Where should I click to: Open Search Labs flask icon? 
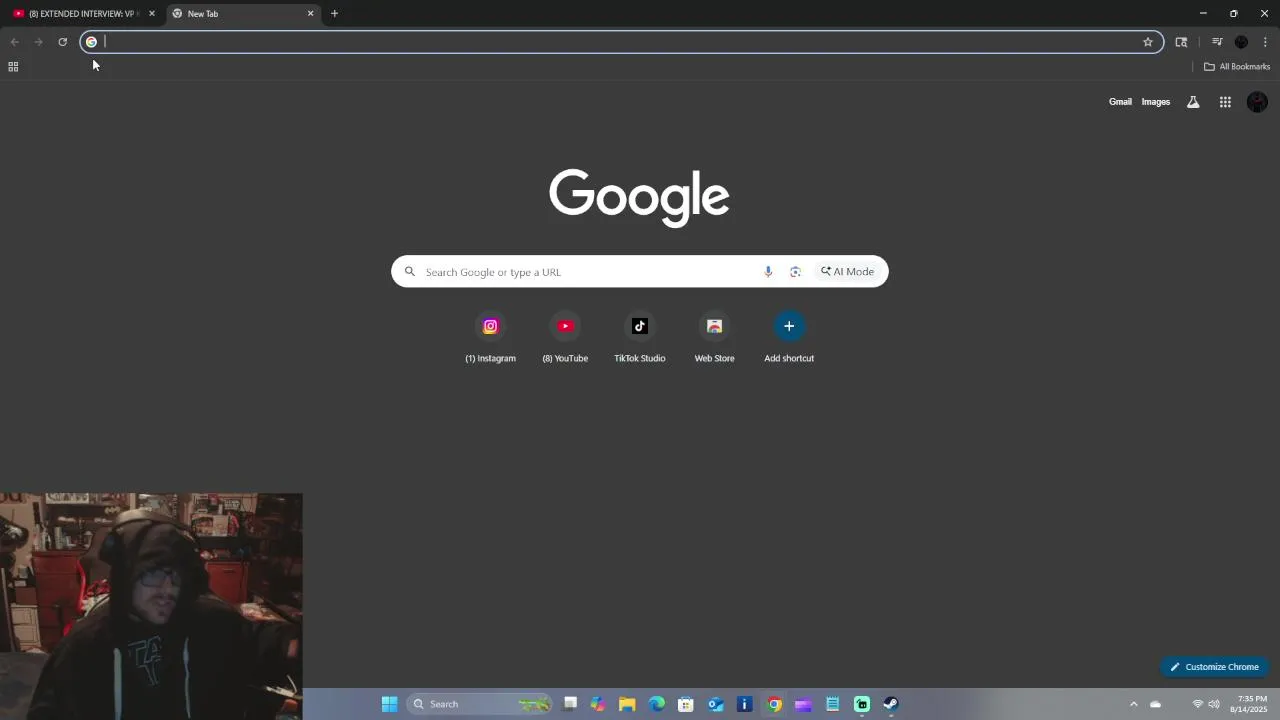[x=1193, y=102]
